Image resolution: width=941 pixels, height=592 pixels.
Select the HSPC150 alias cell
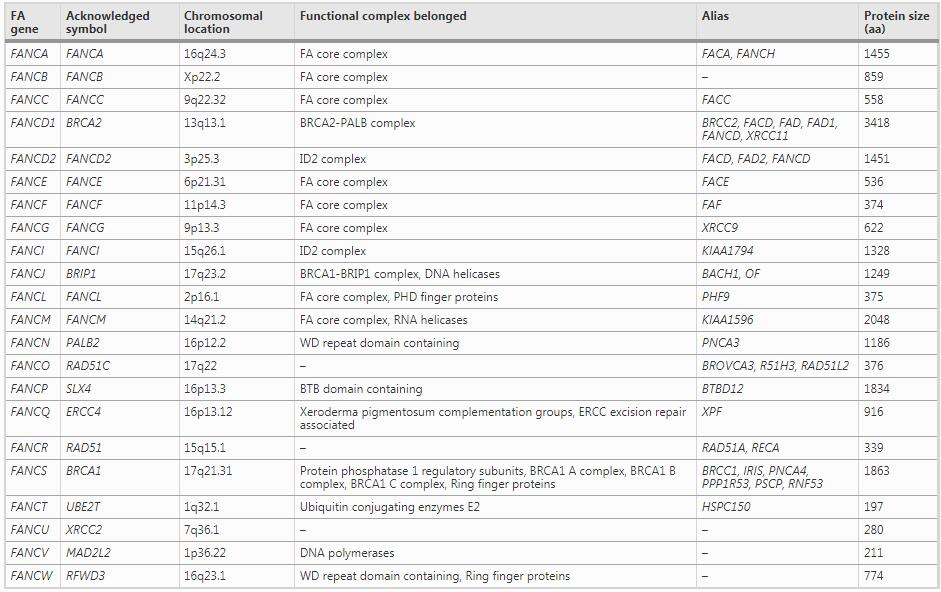(x=726, y=507)
